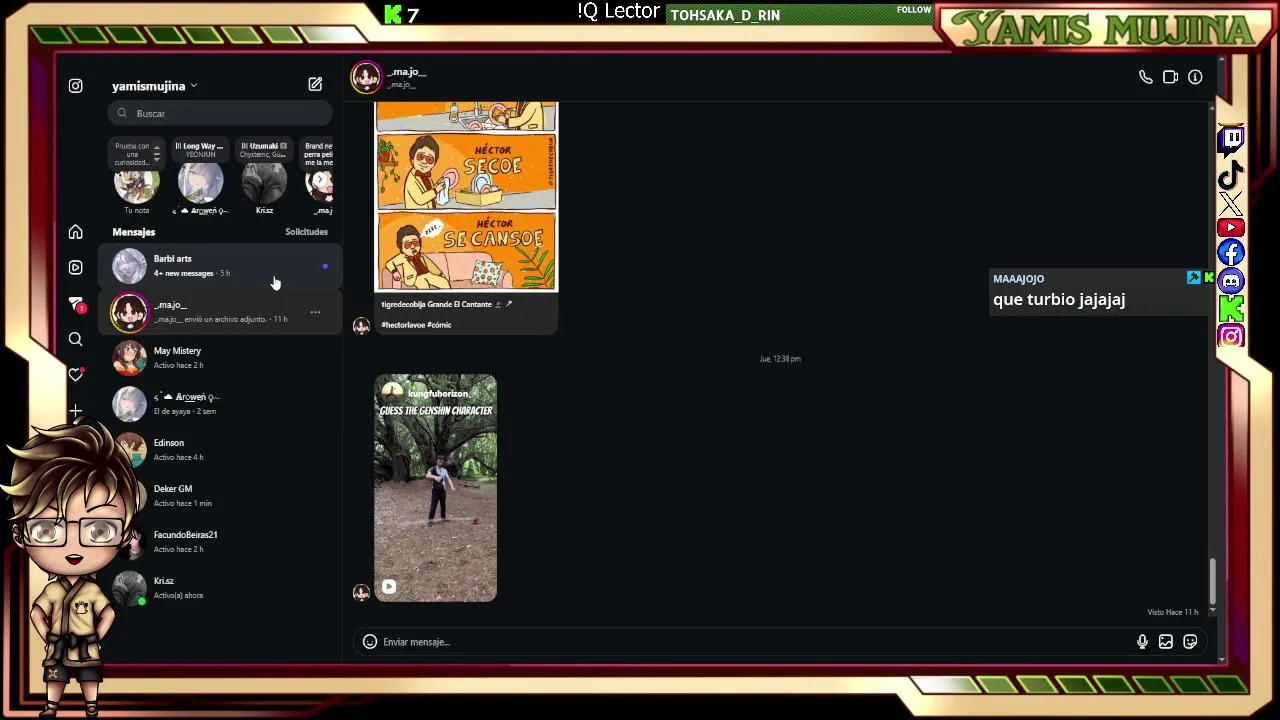This screenshot has width=1280, height=720.
Task: Open the Solicitudes message requests
Action: pos(306,232)
